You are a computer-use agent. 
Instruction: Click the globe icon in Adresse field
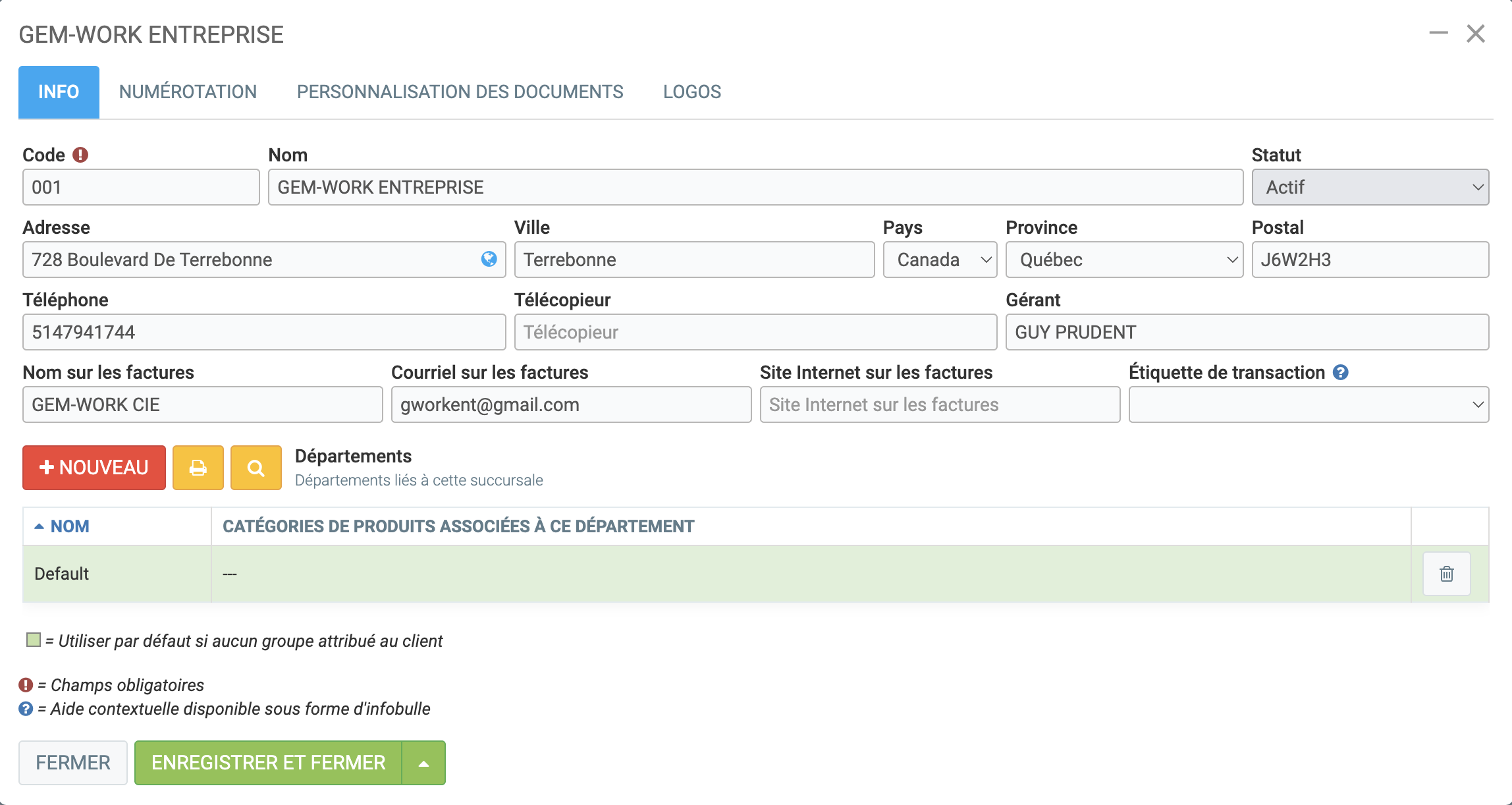[x=489, y=259]
